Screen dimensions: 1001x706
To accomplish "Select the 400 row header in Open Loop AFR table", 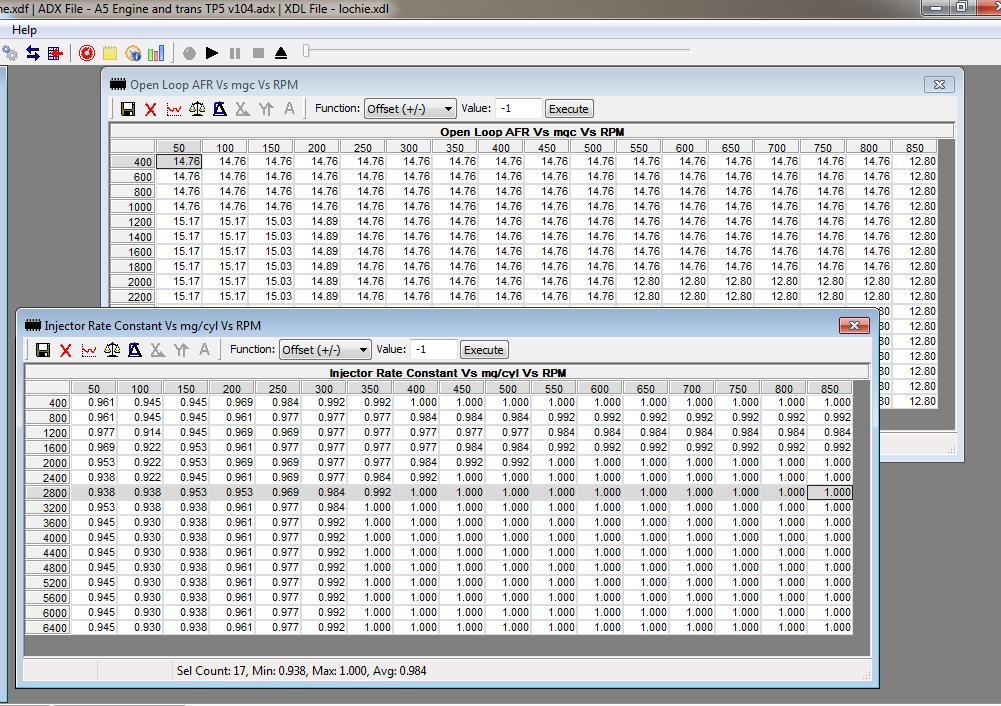I will click(132, 162).
